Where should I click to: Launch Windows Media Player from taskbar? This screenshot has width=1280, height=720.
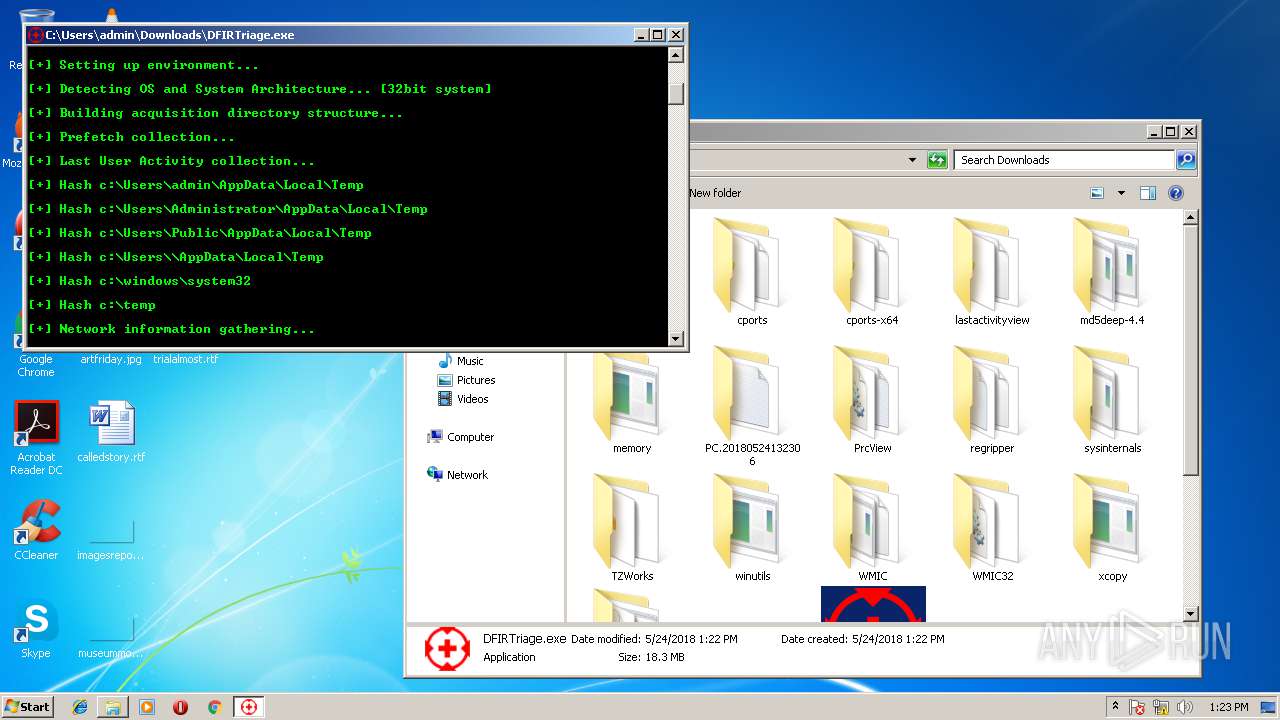[147, 707]
